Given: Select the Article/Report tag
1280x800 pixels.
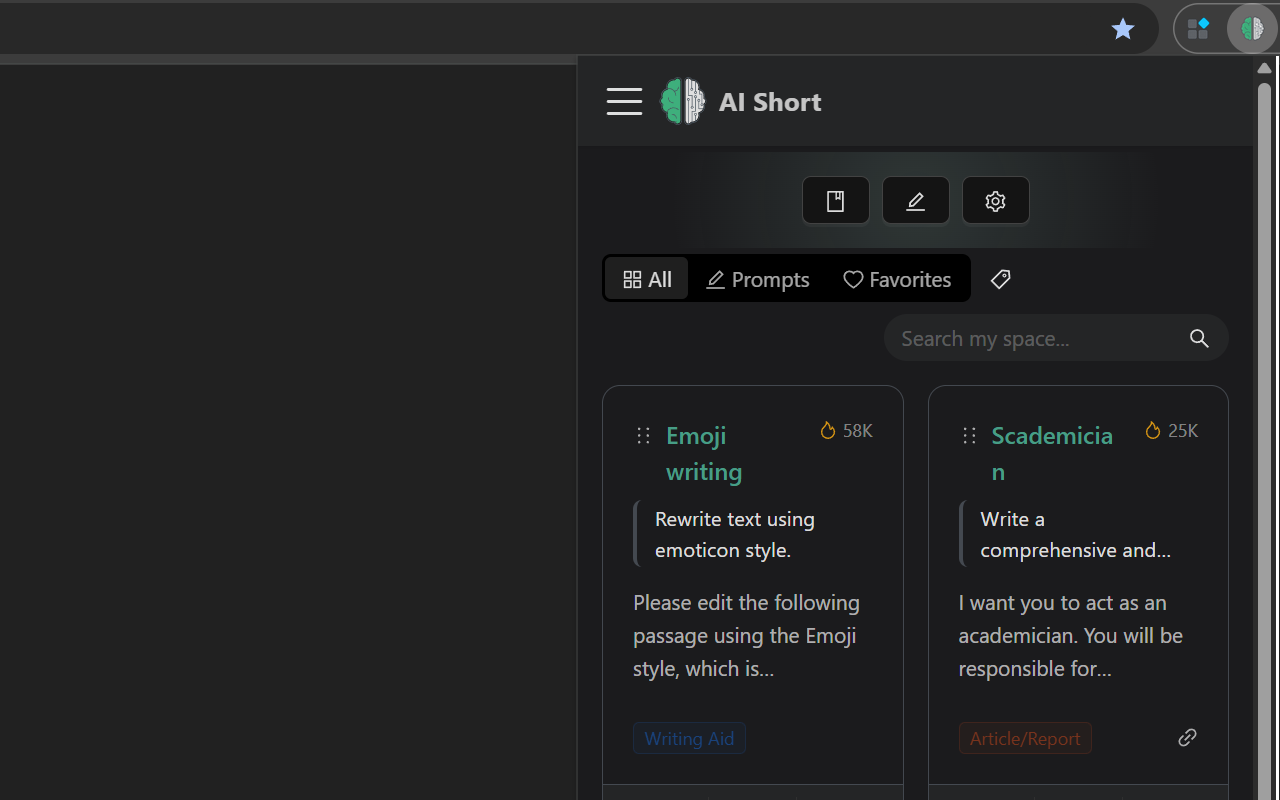Looking at the screenshot, I should click(x=1025, y=738).
